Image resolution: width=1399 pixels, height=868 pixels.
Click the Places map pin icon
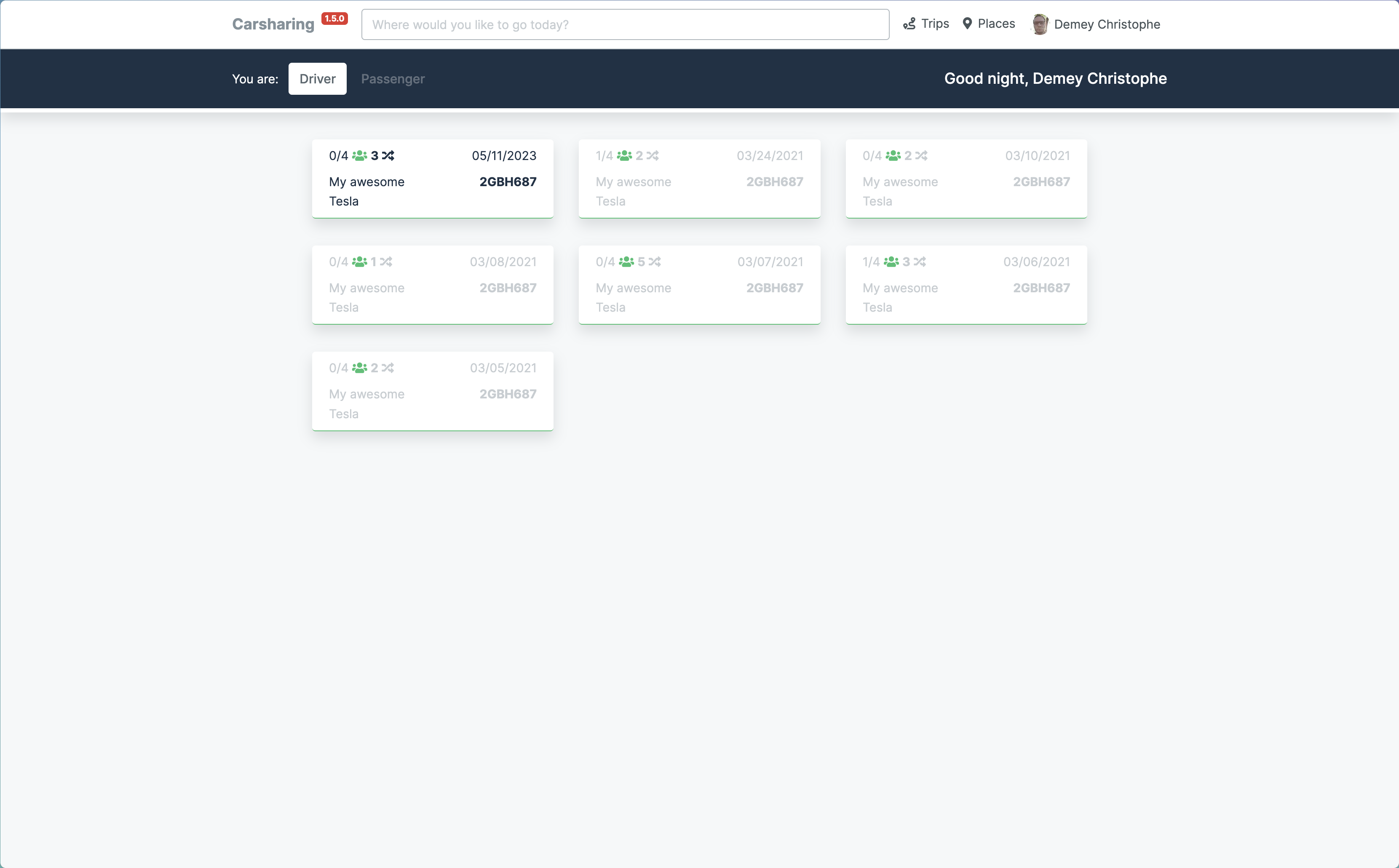pos(967,24)
